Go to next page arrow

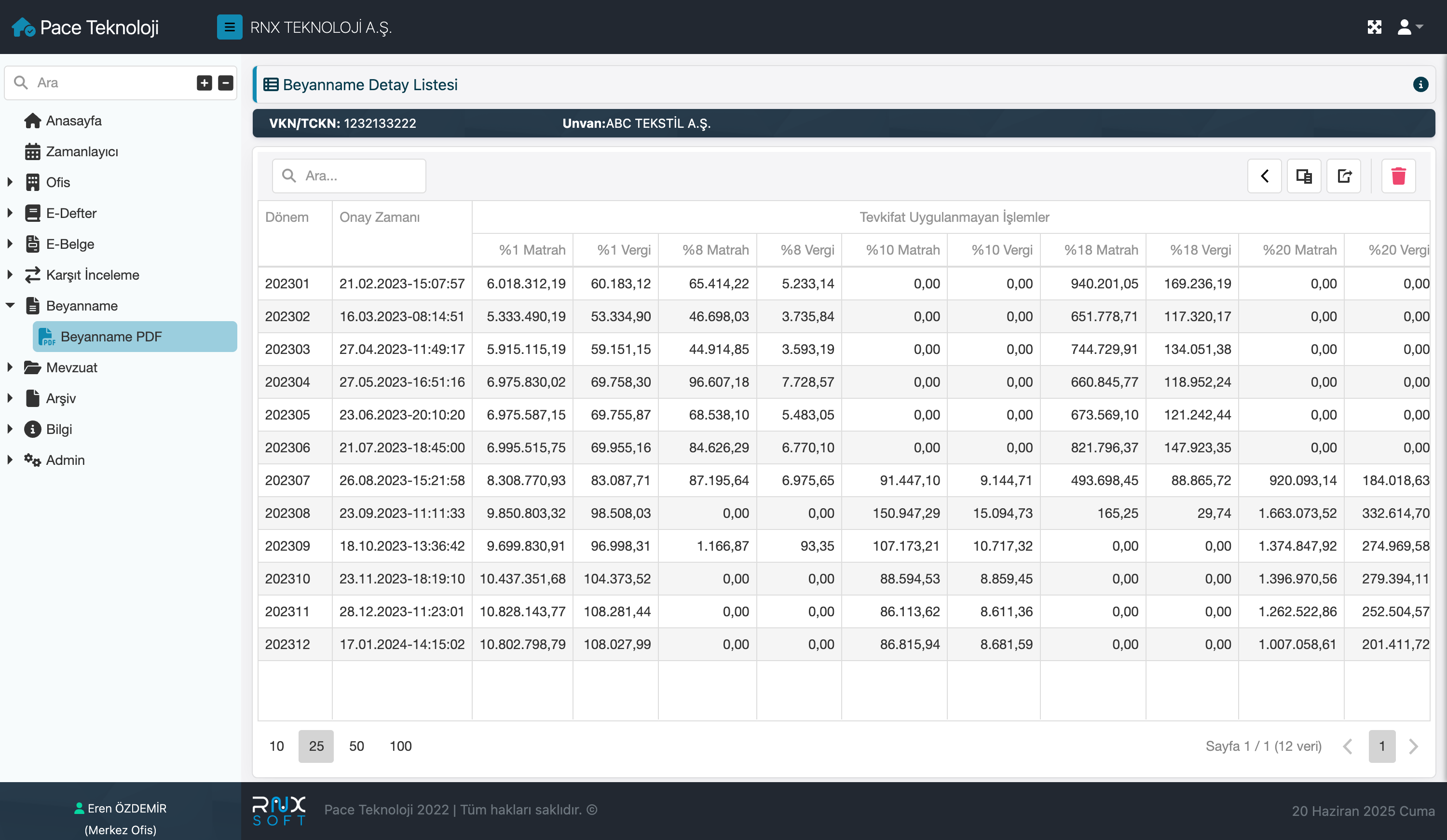click(x=1413, y=746)
